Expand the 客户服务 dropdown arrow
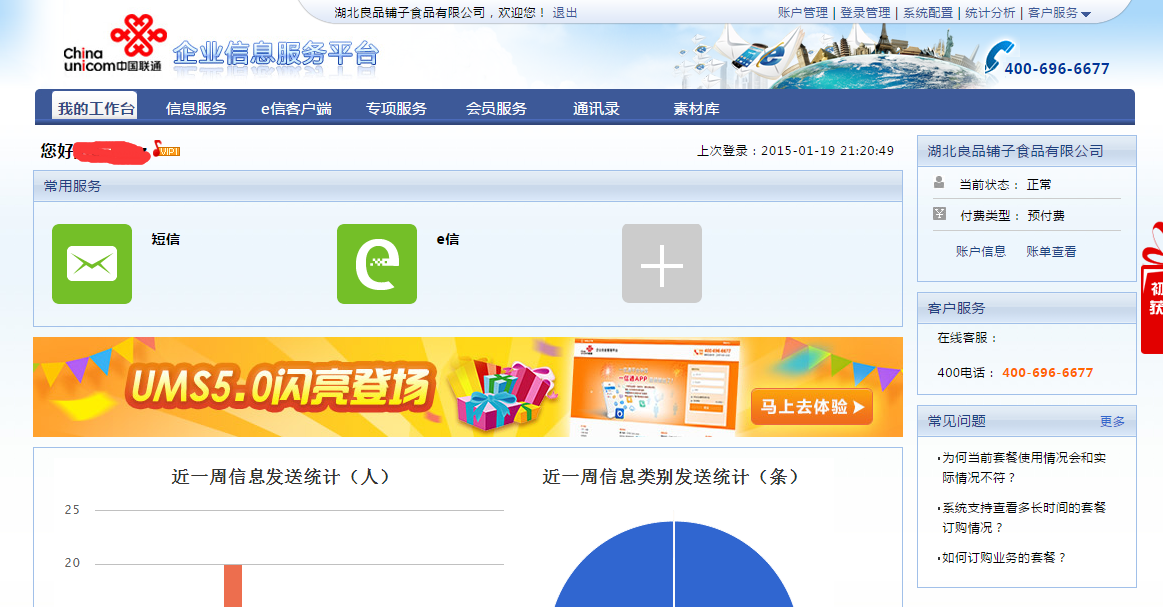The width and height of the screenshot is (1163, 607). point(1086,14)
